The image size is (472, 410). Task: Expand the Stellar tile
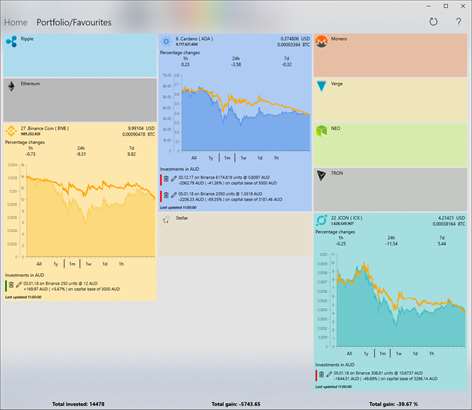point(235,235)
